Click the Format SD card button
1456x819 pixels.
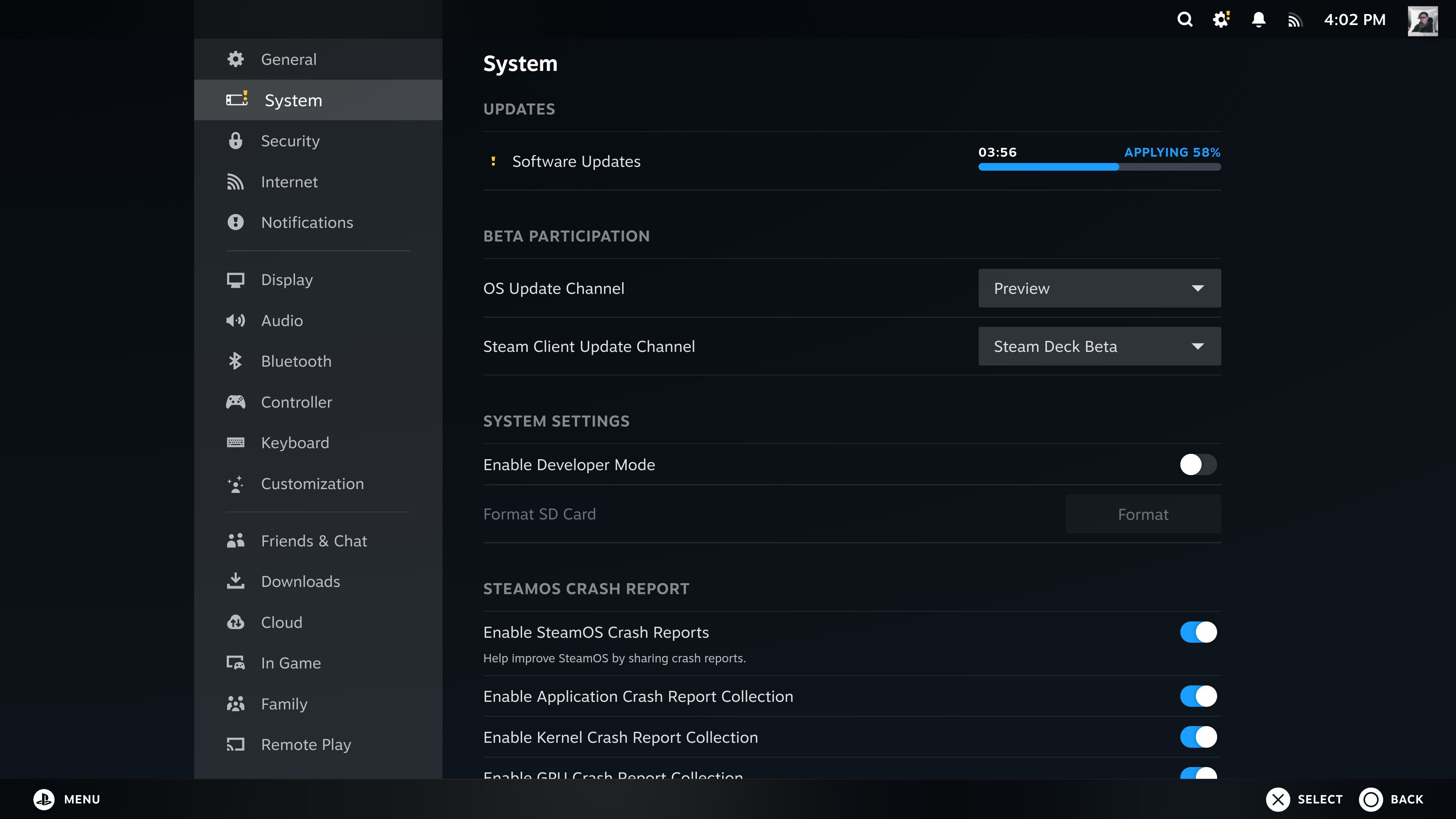click(1143, 514)
